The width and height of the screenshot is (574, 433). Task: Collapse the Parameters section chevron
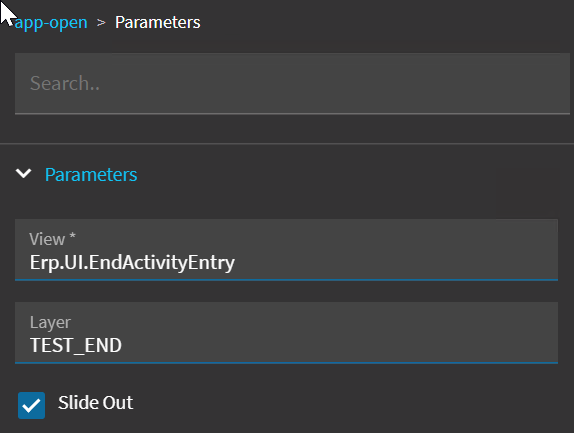coord(24,173)
